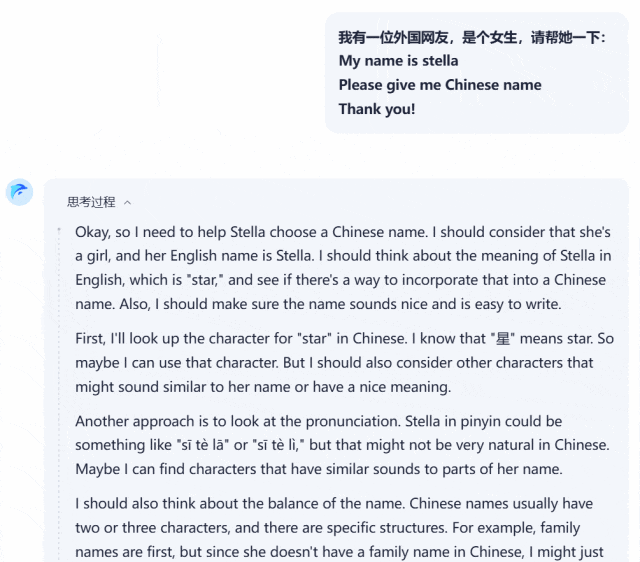Viewport: 640px width, 562px height.
Task: Click the Chinese sentence in the user message
Action: tap(472, 38)
